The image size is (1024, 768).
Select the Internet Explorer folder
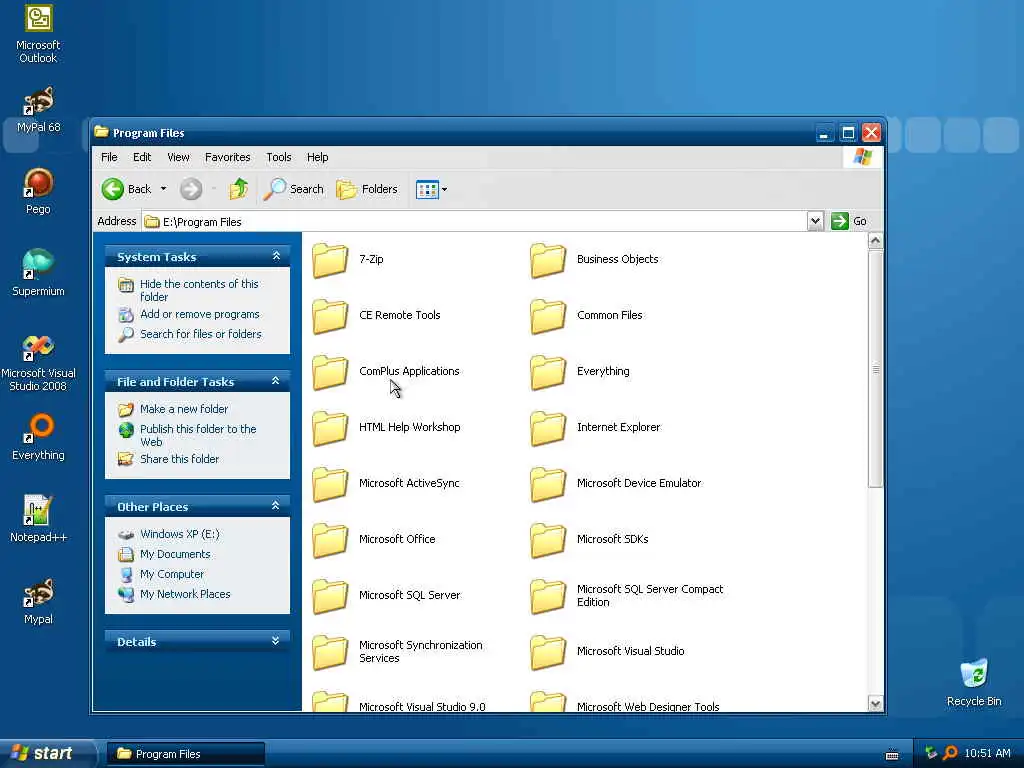[x=596, y=428]
